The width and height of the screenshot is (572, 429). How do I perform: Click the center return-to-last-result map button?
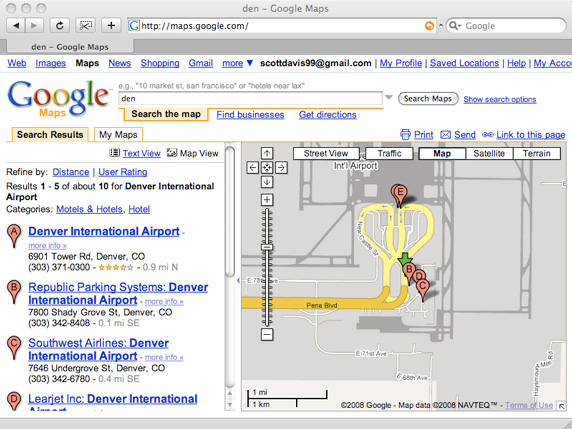[267, 168]
